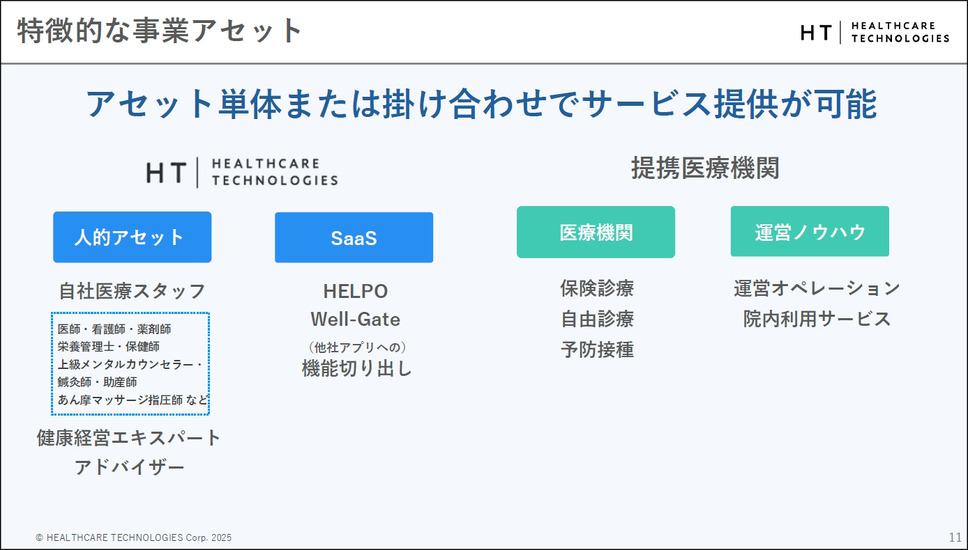Screen dimensions: 968x550
Task: Click the HT Healthcare Technologies logo above 人的アセット
Action: [x=242, y=172]
